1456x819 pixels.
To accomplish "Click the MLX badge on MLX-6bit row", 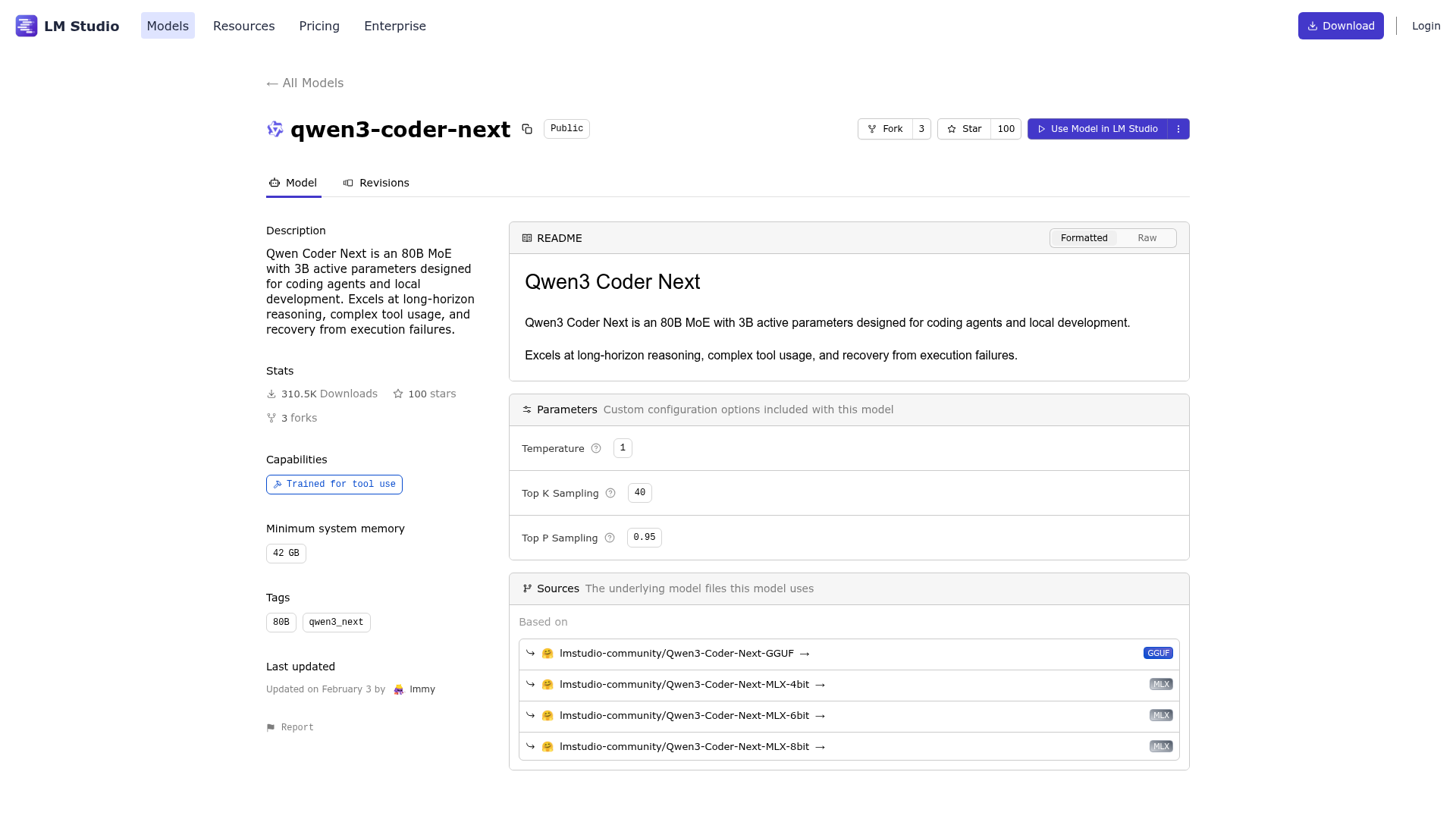I will pyautogui.click(x=1161, y=715).
